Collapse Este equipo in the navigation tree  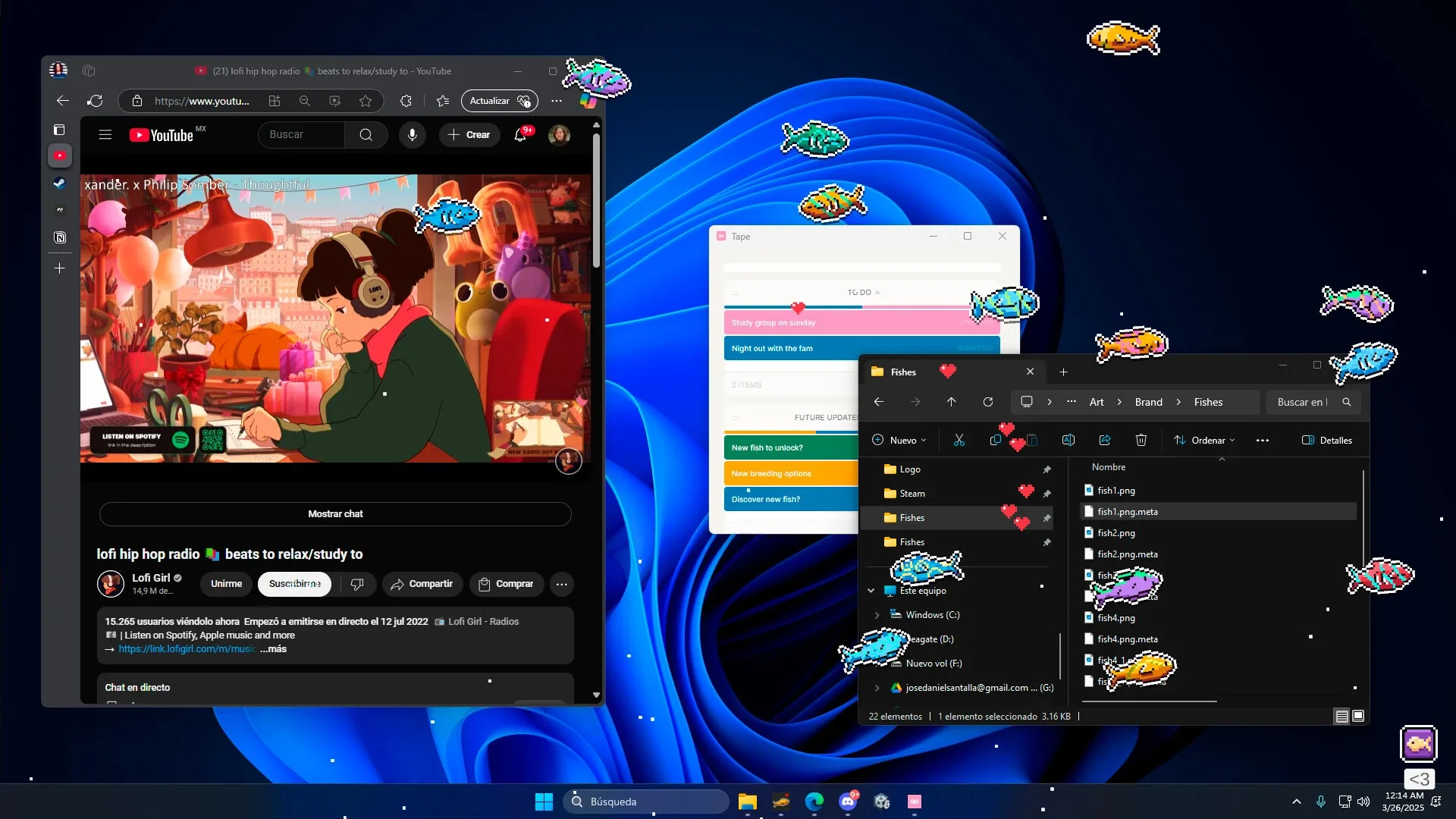[871, 590]
